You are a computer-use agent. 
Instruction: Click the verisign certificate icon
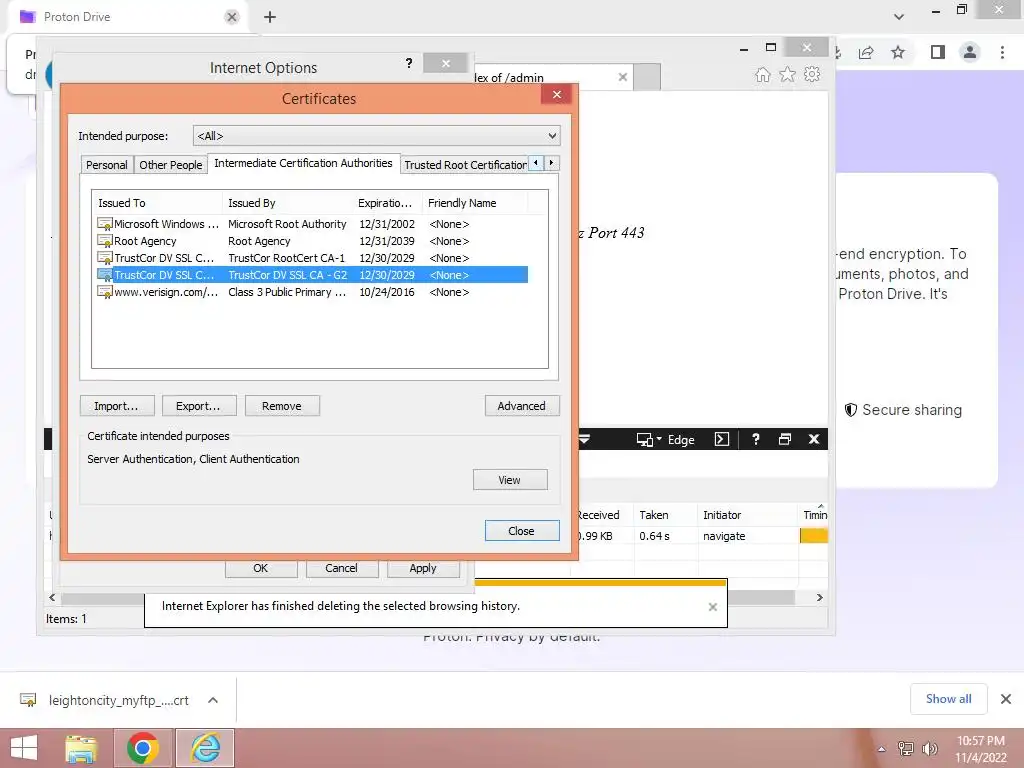pyautogui.click(x=104, y=292)
